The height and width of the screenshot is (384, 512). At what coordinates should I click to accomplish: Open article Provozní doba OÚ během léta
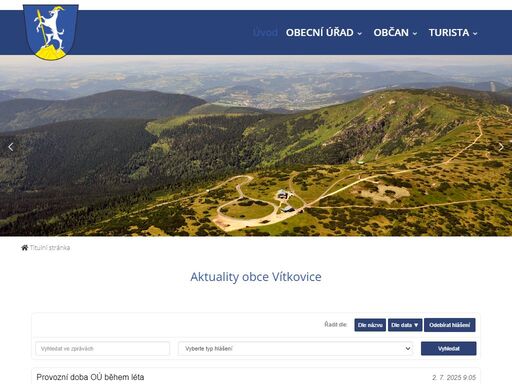point(90,377)
